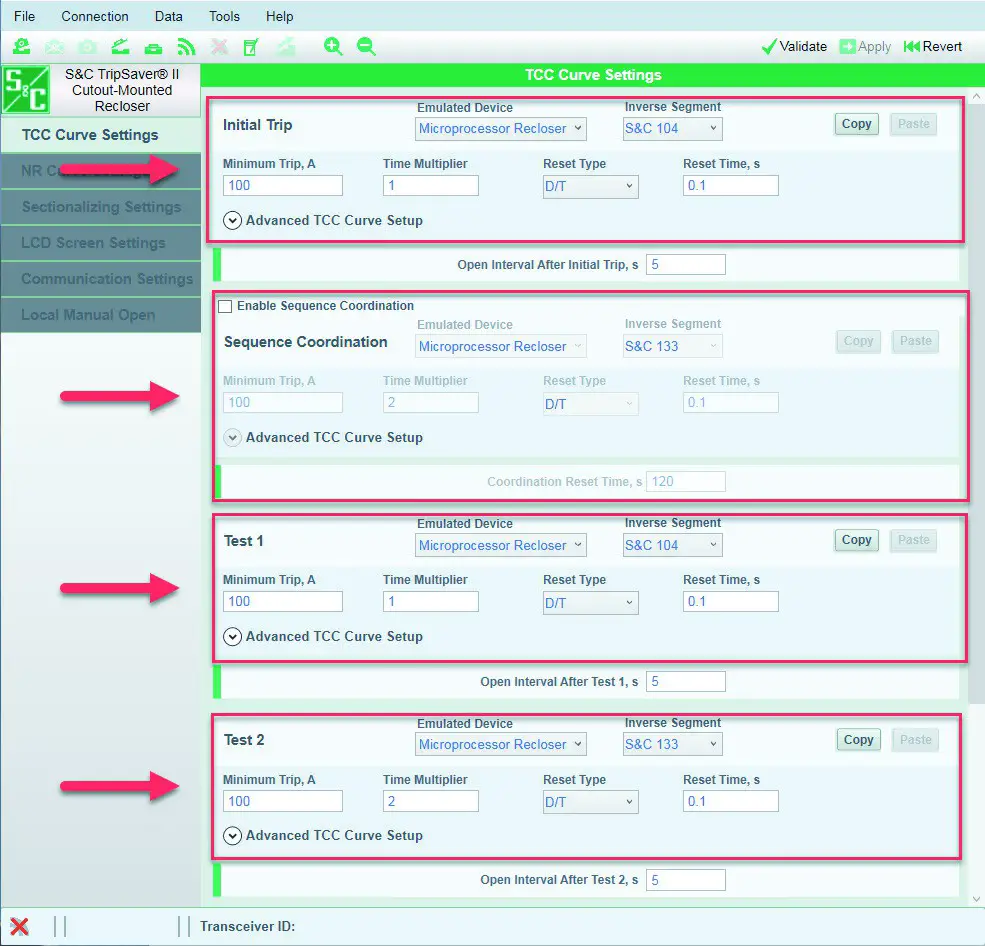Viewport: 985px width, 946px height.
Task: Open Test 2 Inverse Segment dropdown
Action: [x=672, y=744]
